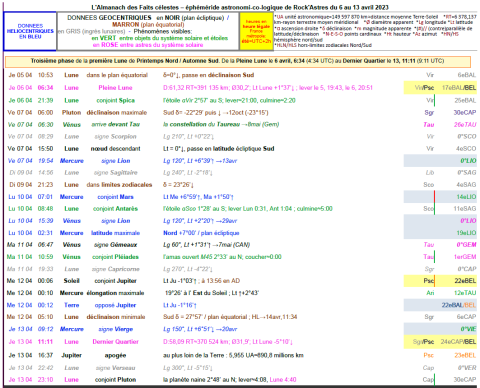480x388 pixels.
Task: Click the "signe Gémeaux" entry
Action: click(115, 245)
